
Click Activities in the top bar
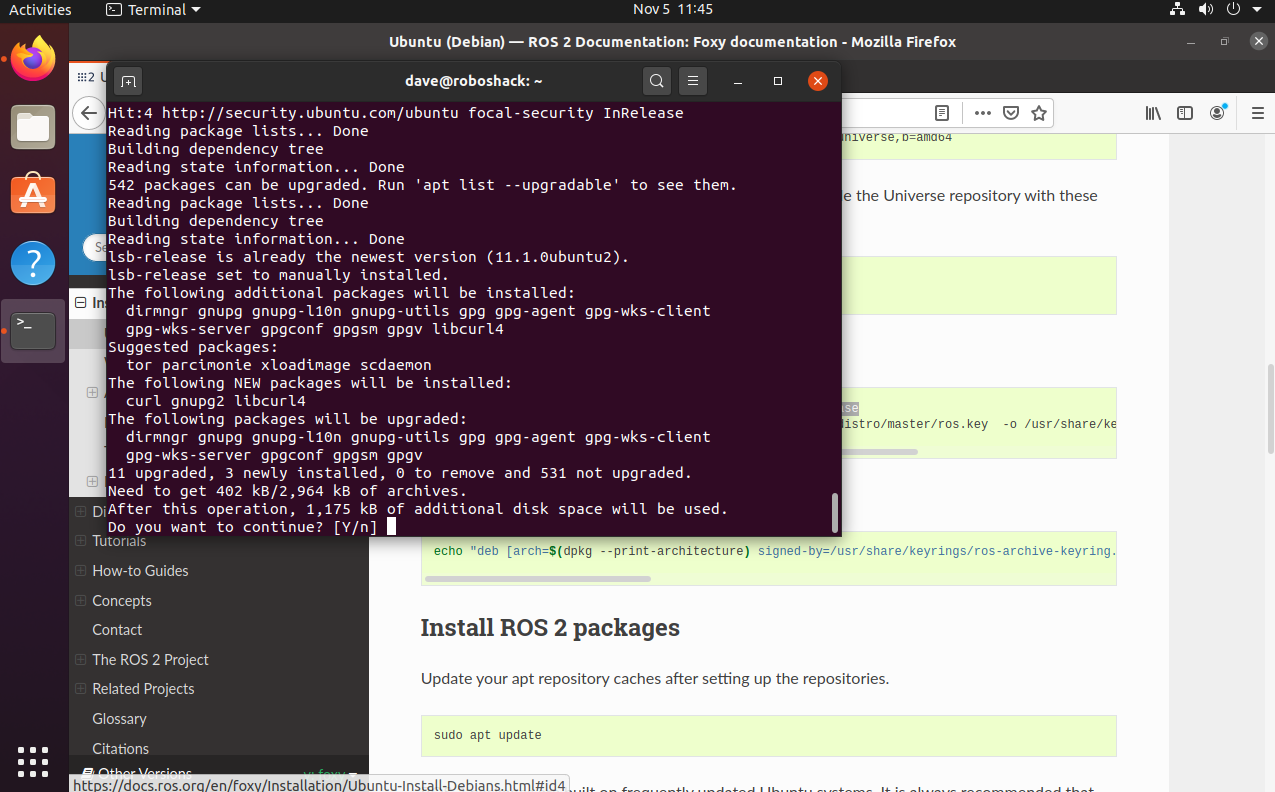(x=40, y=9)
